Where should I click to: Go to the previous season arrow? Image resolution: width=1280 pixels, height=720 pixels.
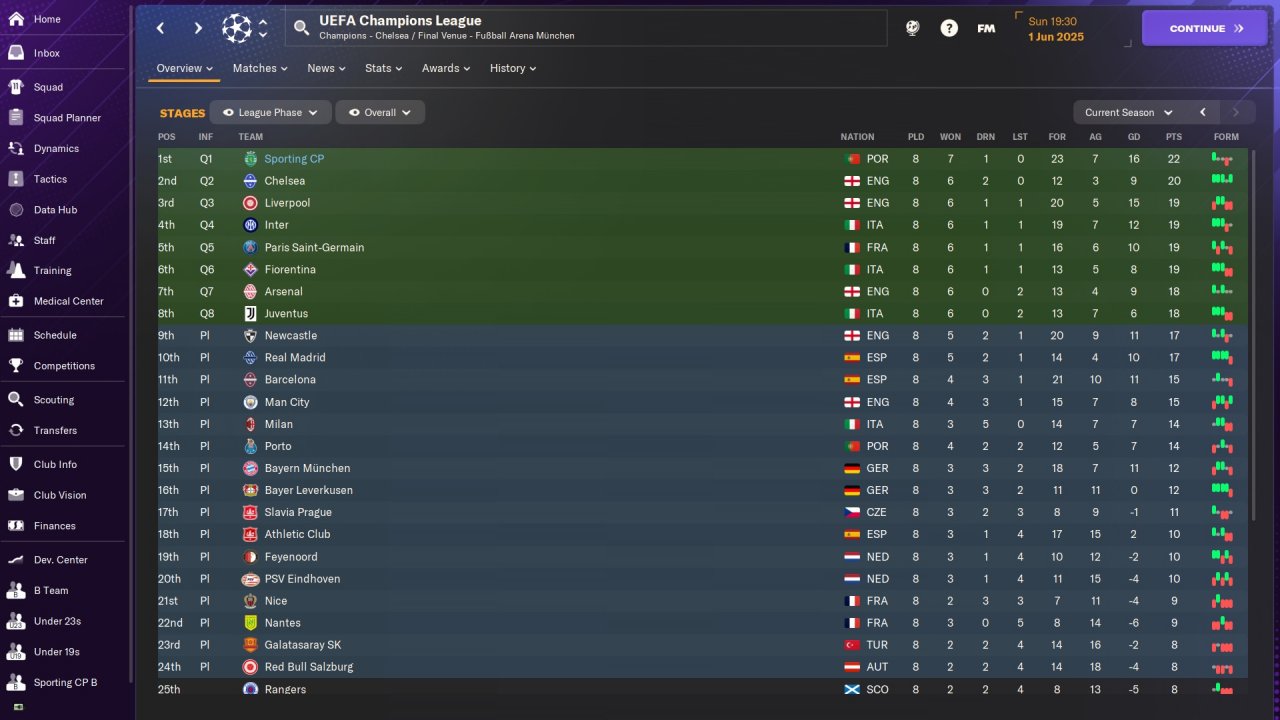1203,113
